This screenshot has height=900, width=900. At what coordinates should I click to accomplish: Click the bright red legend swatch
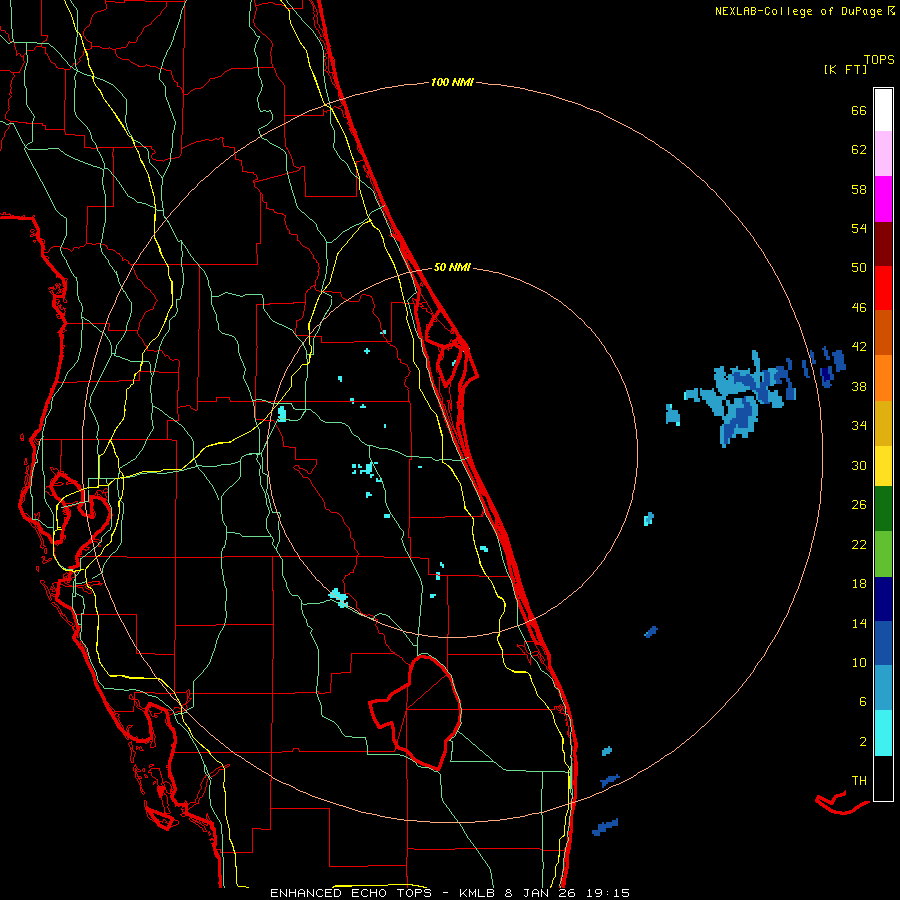tap(883, 288)
